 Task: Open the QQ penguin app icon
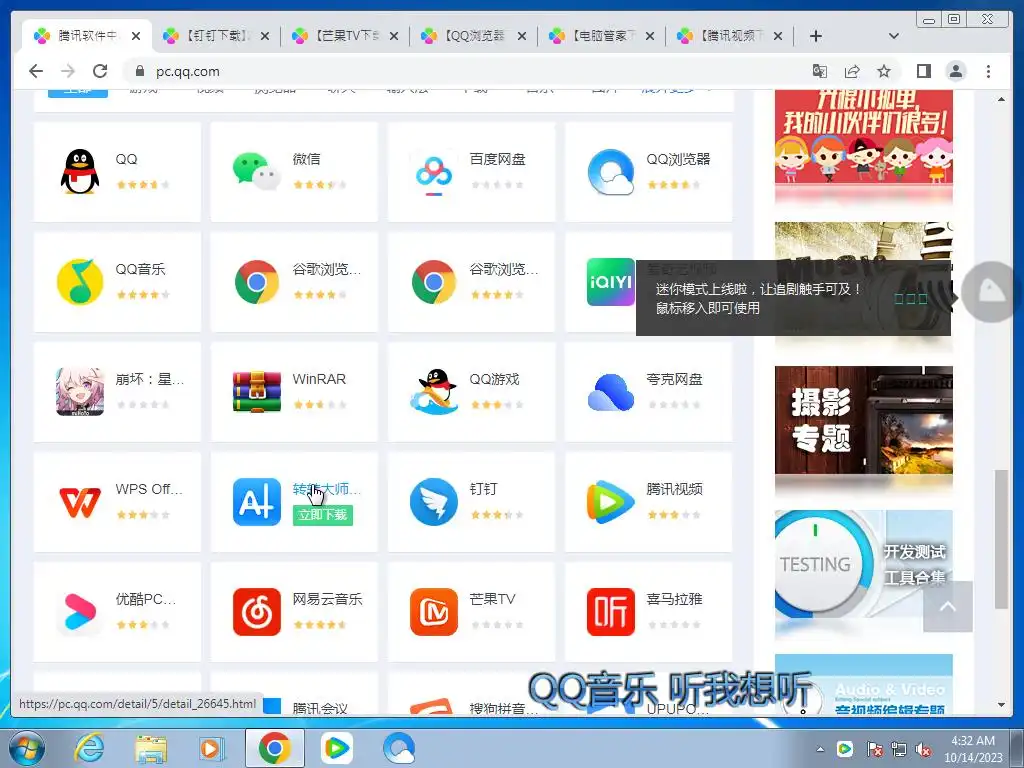[x=80, y=172]
